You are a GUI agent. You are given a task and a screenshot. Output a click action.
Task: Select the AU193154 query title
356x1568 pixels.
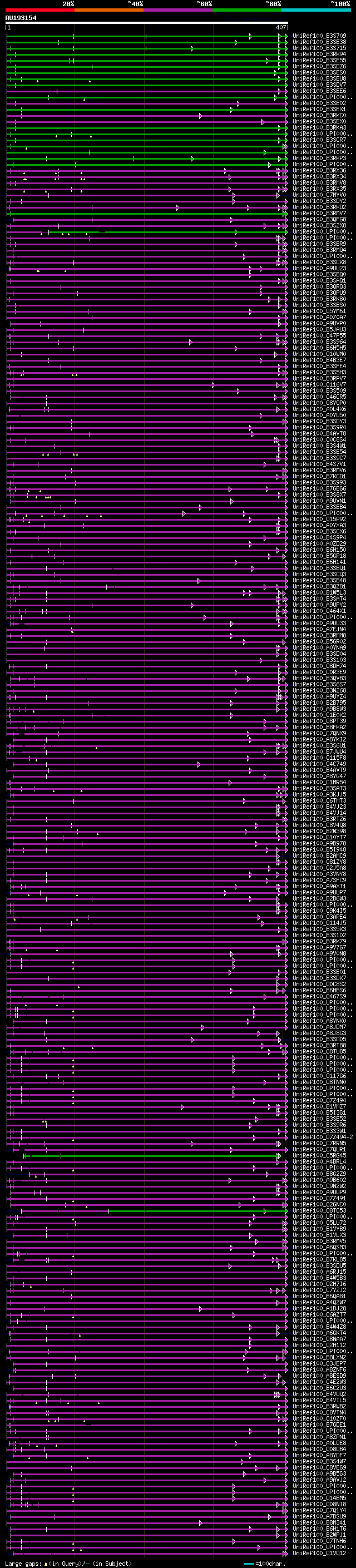tap(21, 18)
